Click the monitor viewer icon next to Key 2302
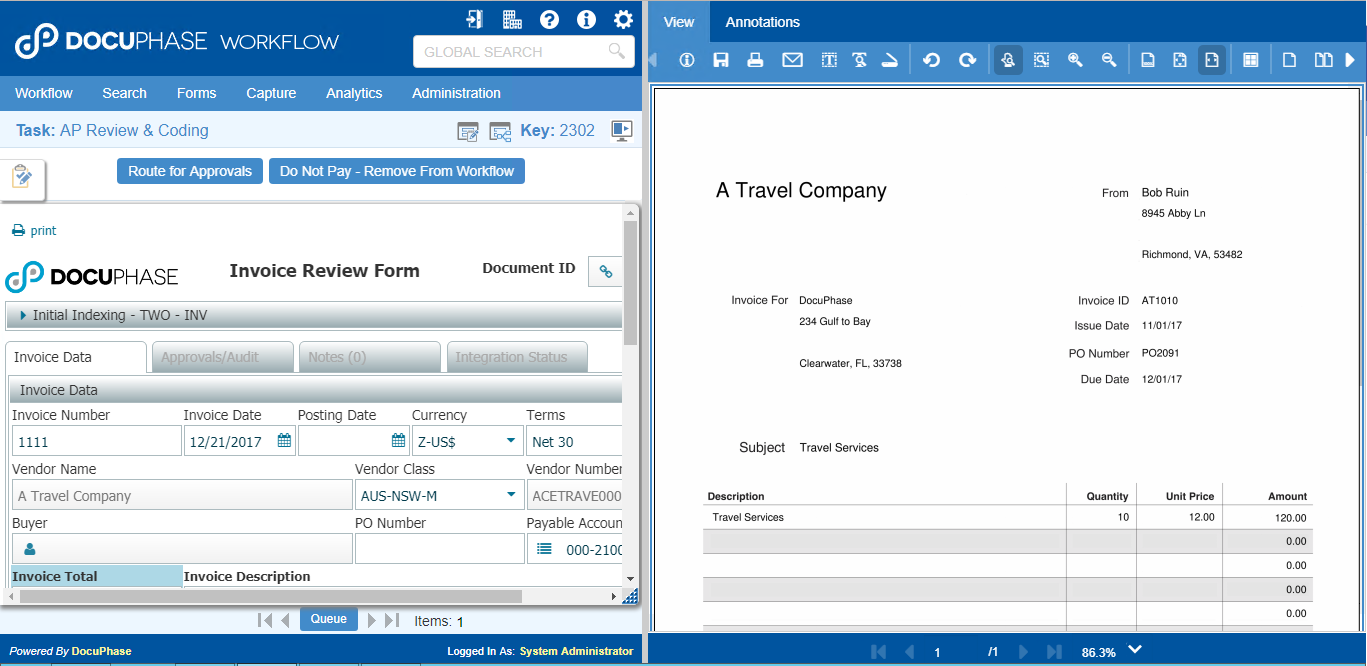Screen dimensions: 1367x666 coord(622,130)
